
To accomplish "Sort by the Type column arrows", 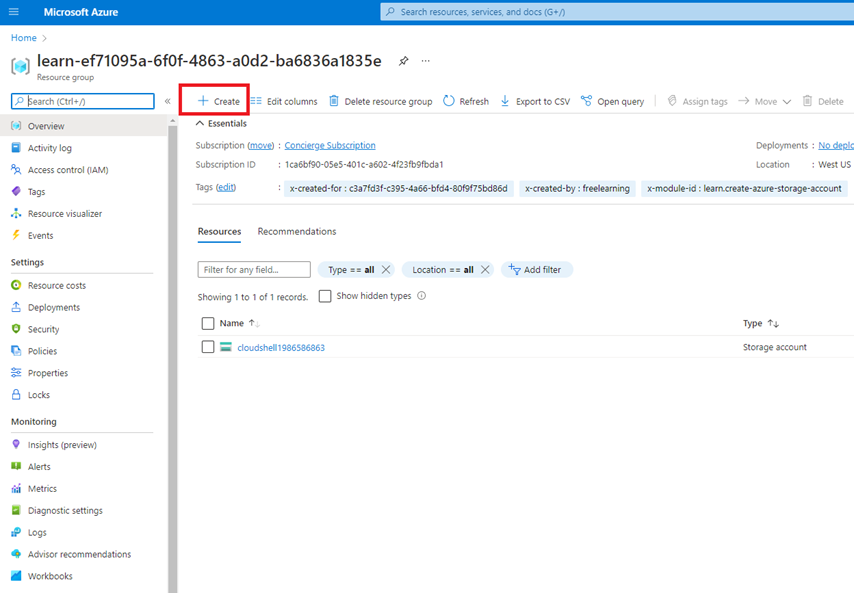I will [773, 323].
